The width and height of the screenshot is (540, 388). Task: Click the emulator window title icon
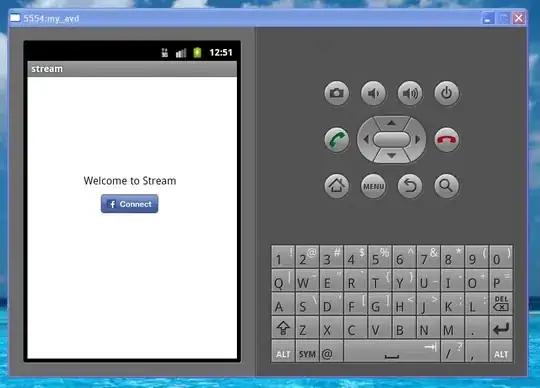coord(15,18)
